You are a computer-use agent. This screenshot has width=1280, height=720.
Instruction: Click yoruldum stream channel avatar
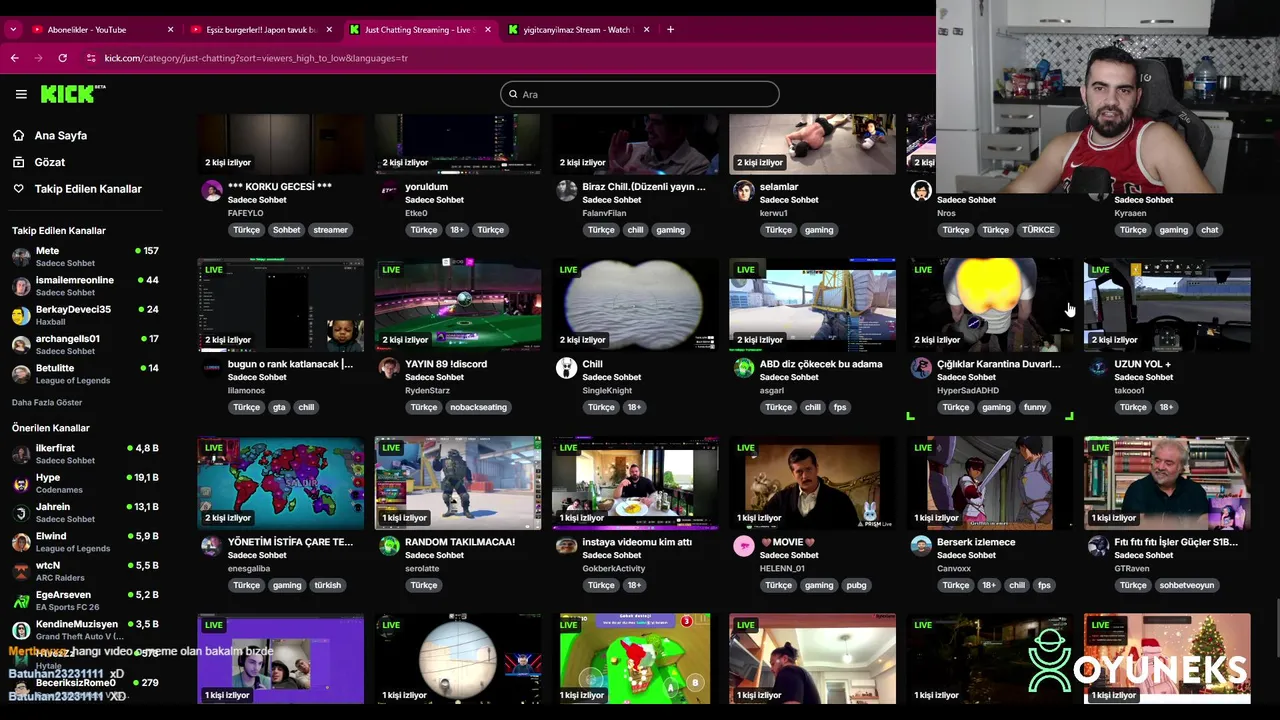point(389,190)
